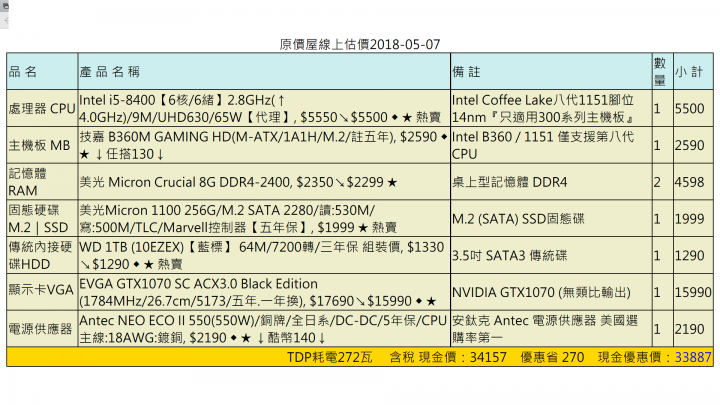Click the 15990 subtotal cell

pyautogui.click(x=693, y=292)
